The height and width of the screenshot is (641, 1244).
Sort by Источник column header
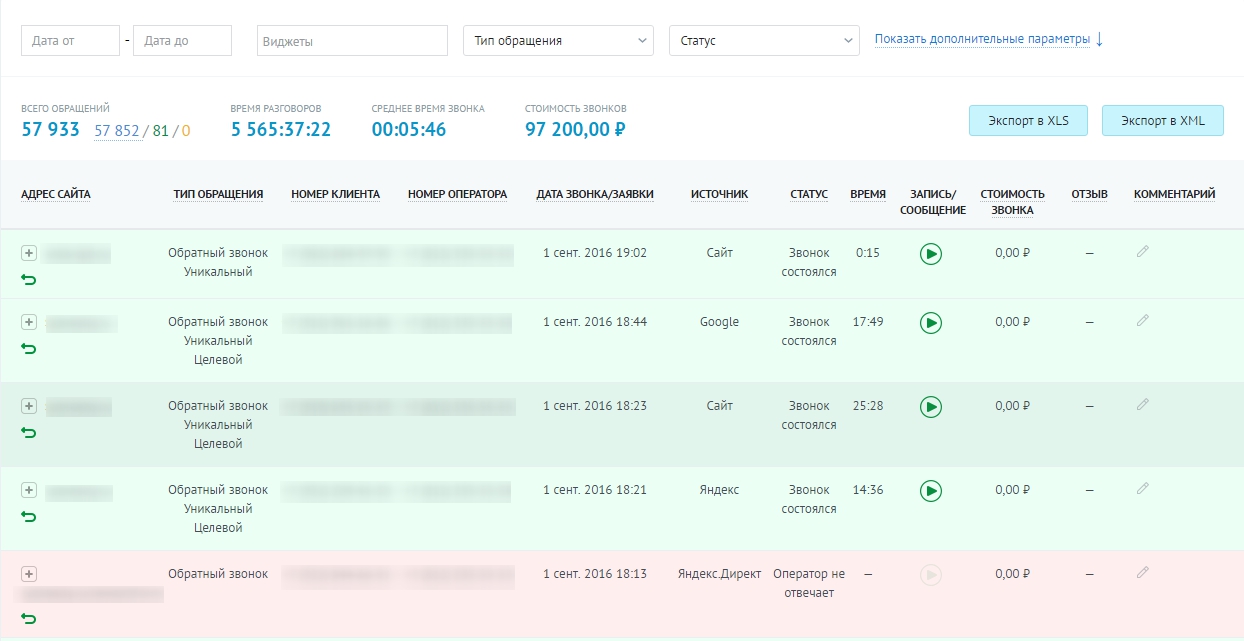point(719,194)
